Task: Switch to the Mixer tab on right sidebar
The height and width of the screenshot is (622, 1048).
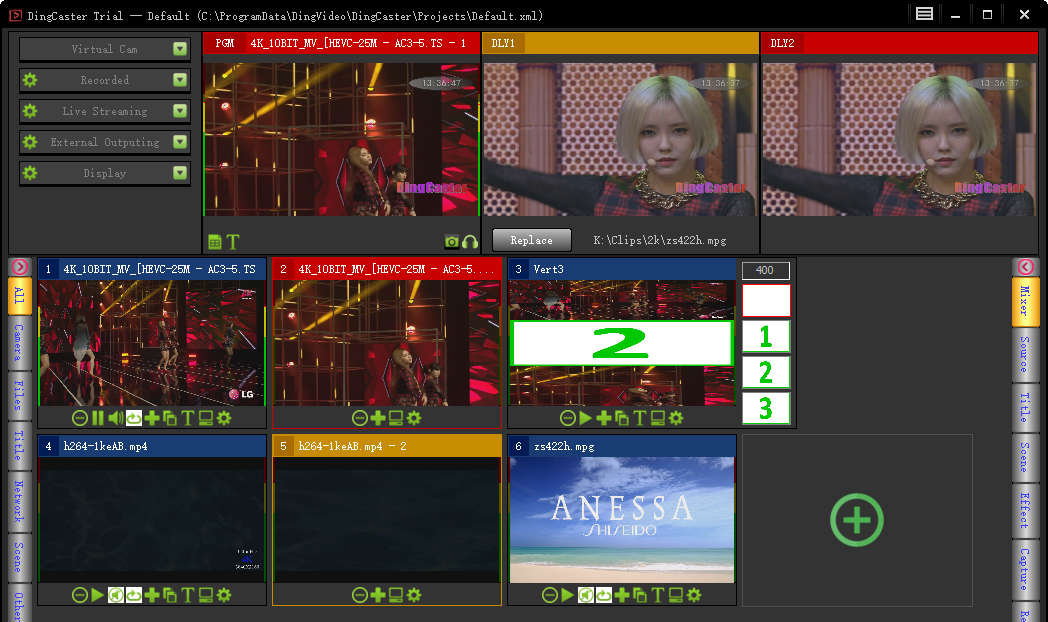Action: (1025, 301)
